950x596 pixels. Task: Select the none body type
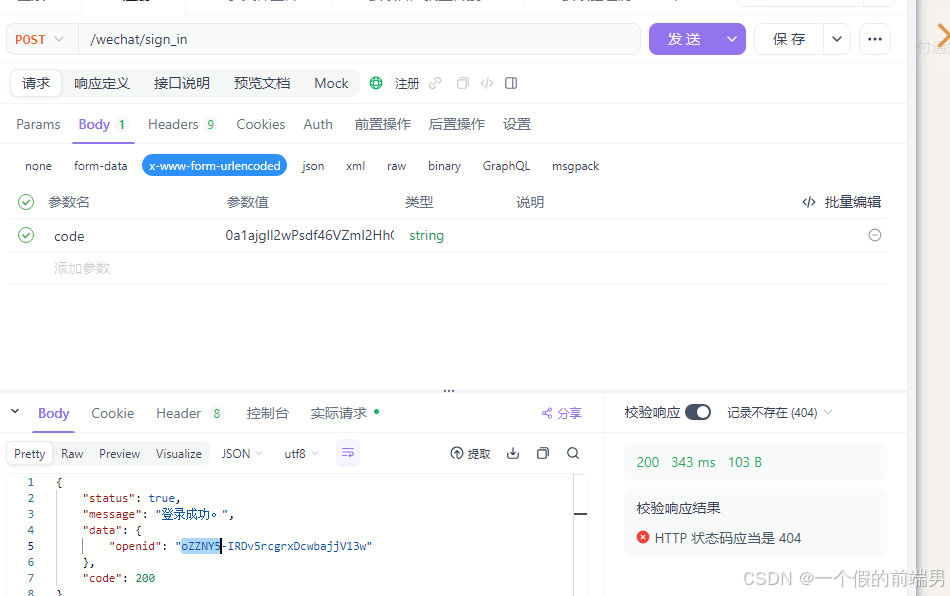(38, 166)
